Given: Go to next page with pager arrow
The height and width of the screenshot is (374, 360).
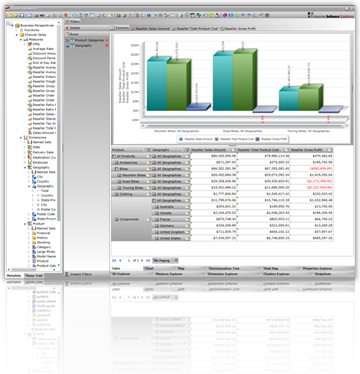Looking at the screenshot, I should click(x=142, y=260).
